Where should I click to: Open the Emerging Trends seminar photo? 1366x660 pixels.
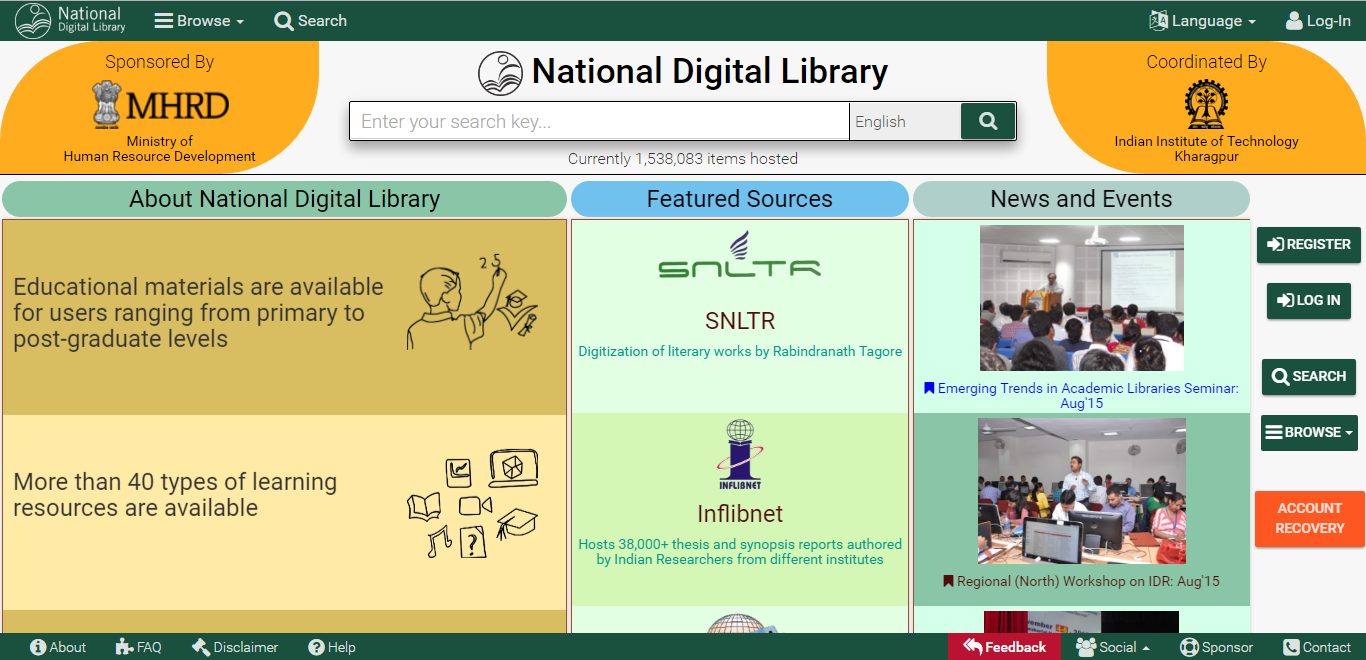click(x=1081, y=298)
